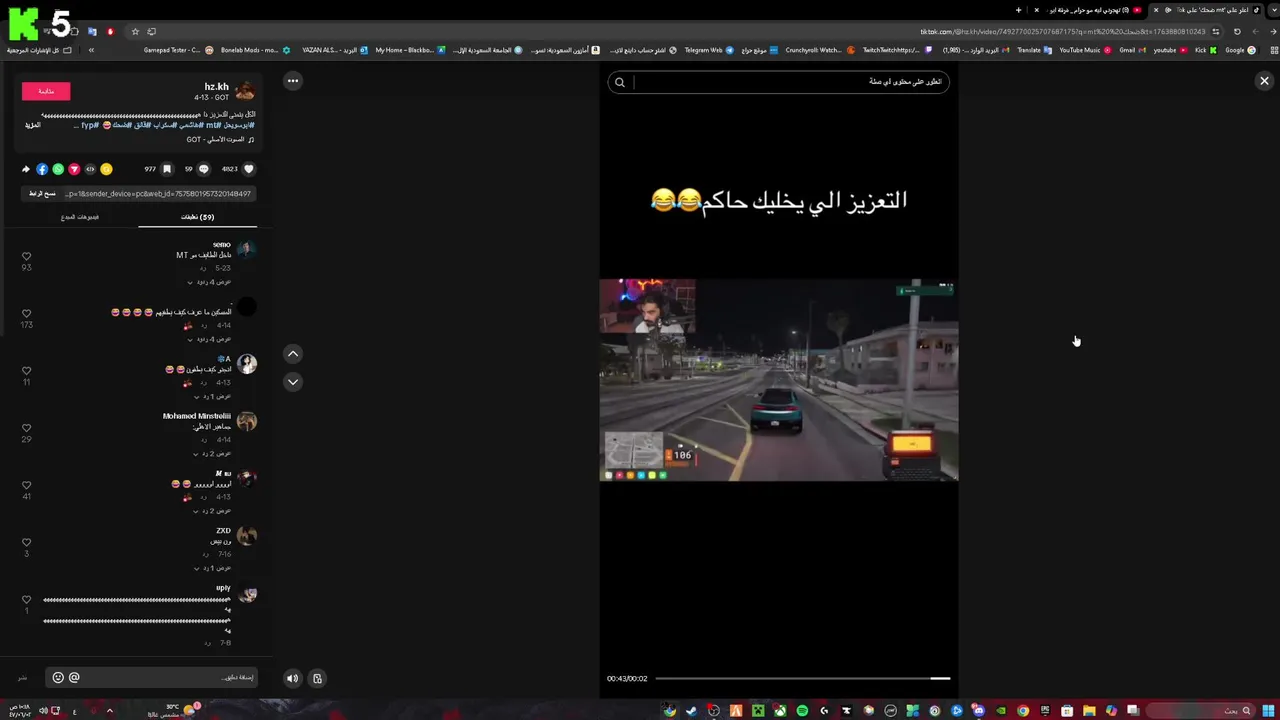Open the emoji picker for comment

click(x=58, y=677)
